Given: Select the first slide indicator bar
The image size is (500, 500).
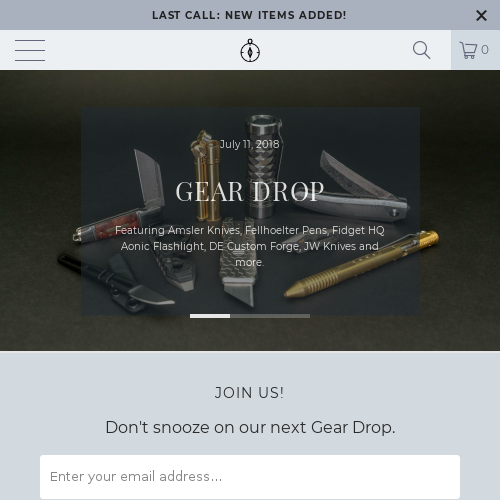Looking at the screenshot, I should 210,316.
